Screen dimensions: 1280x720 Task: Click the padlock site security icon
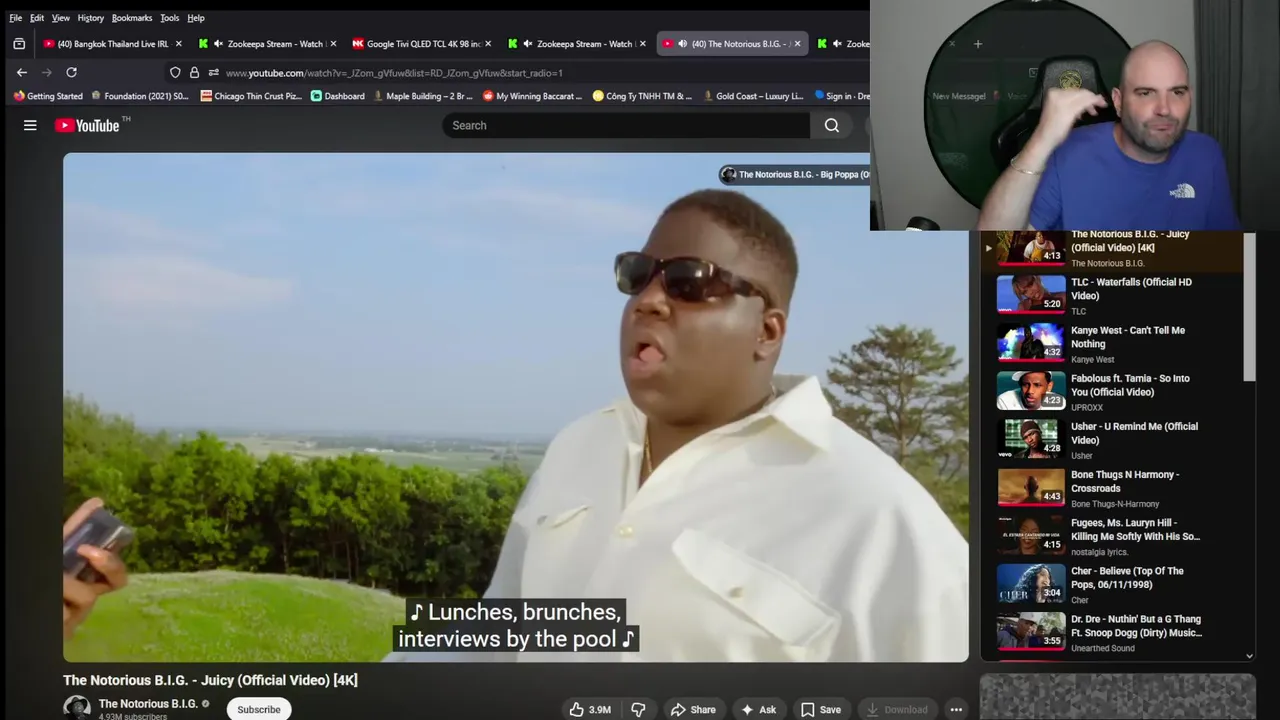[194, 72]
